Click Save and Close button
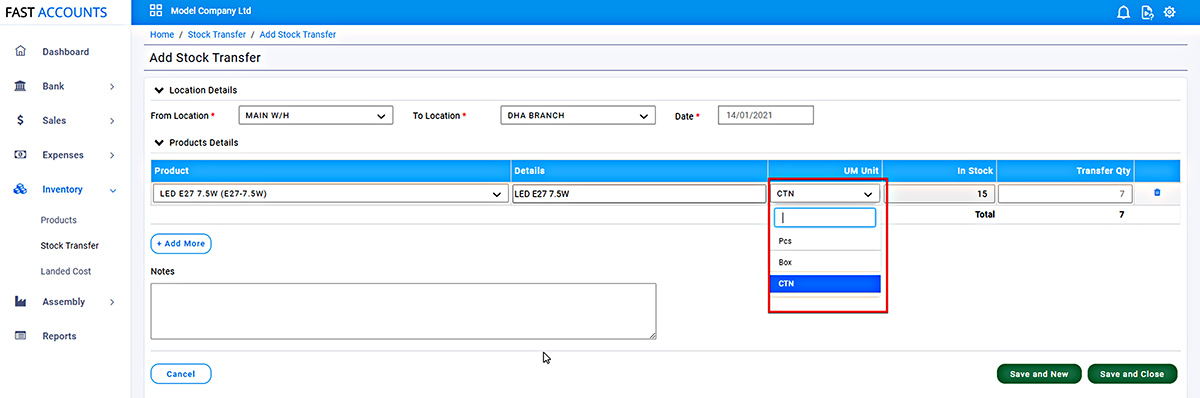Screen dimensions: 1200x398 pos(1132,374)
